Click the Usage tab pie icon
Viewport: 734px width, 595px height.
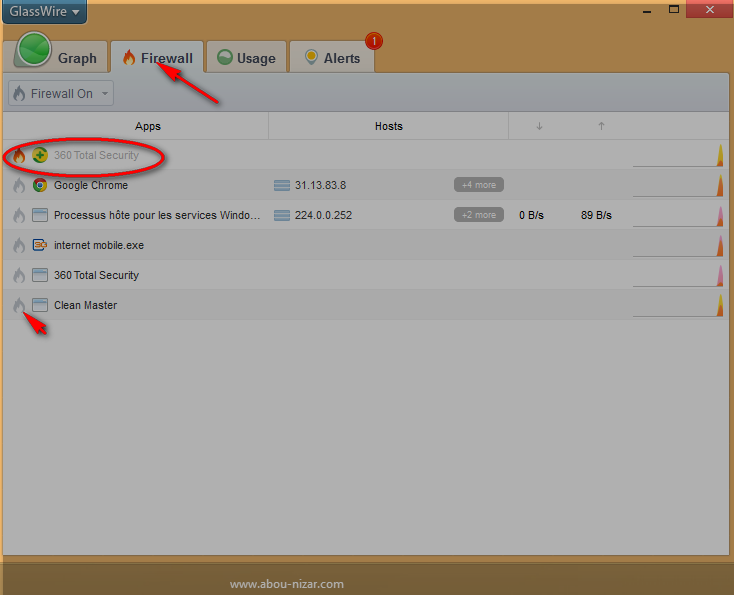point(225,57)
